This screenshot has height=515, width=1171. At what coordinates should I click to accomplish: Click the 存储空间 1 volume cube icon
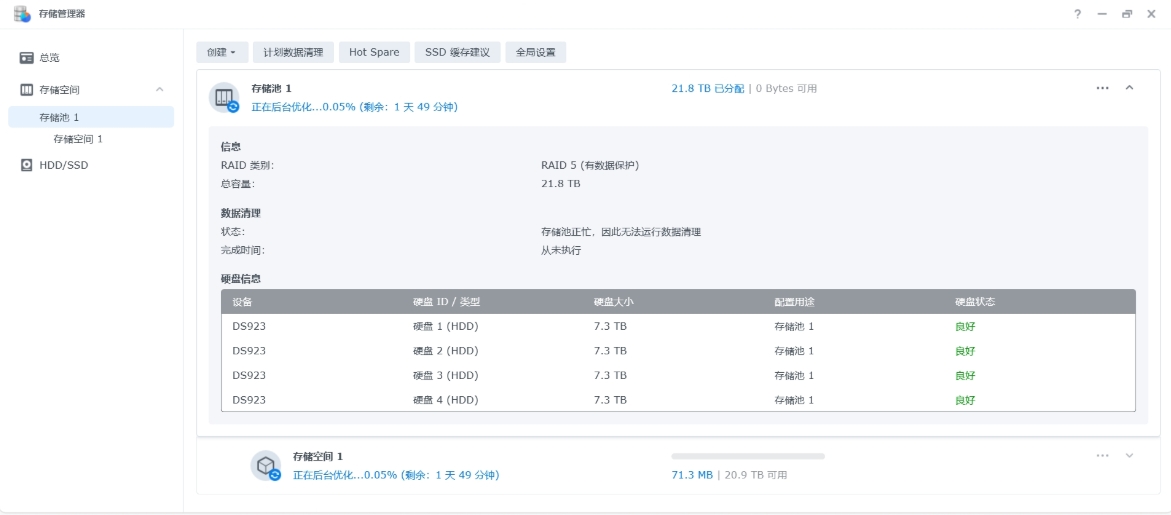(265, 465)
